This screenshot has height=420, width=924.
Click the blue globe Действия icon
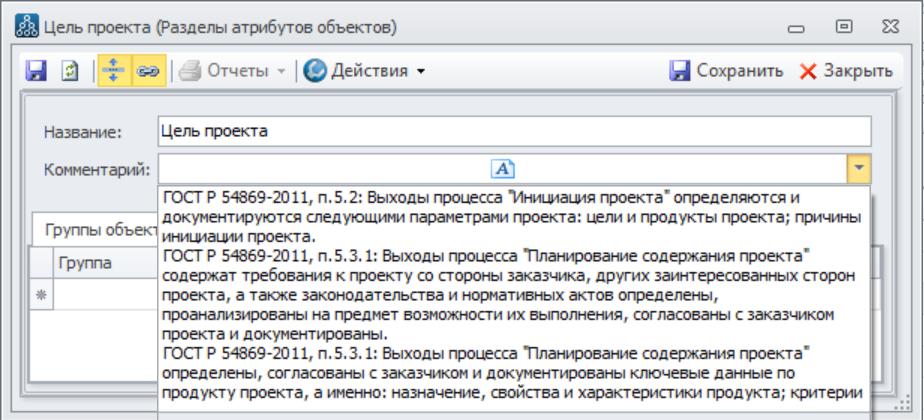coord(315,71)
